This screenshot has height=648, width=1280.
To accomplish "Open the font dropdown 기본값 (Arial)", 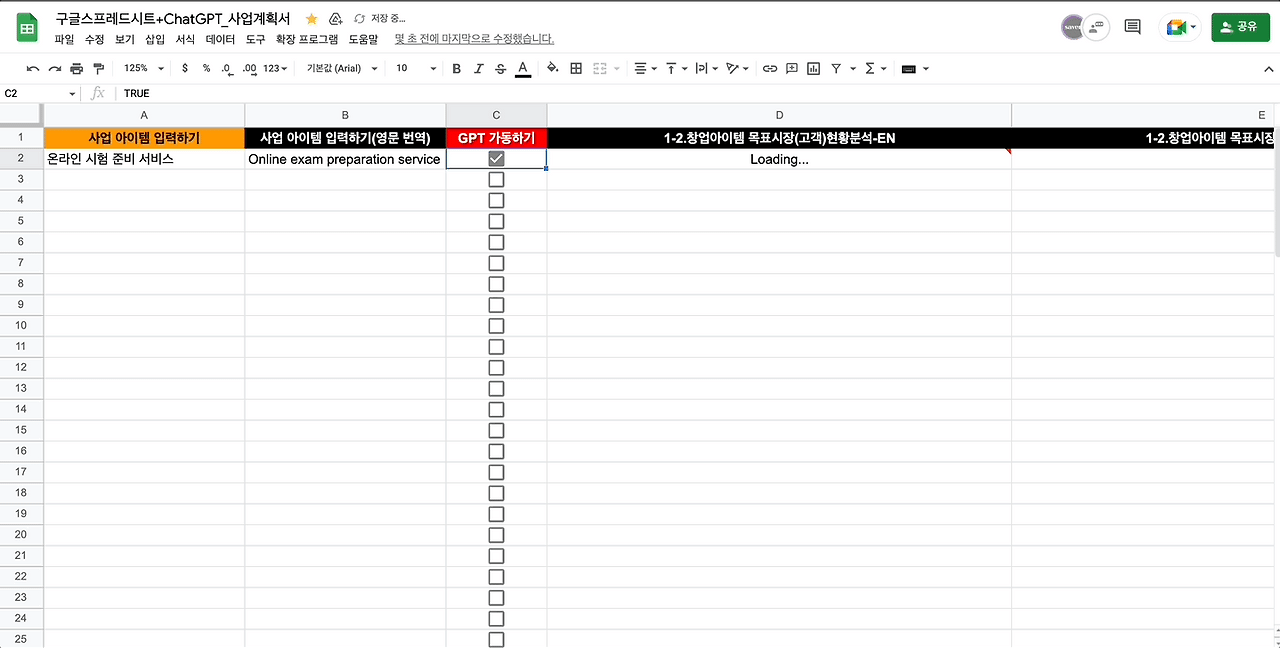I will click(342, 68).
